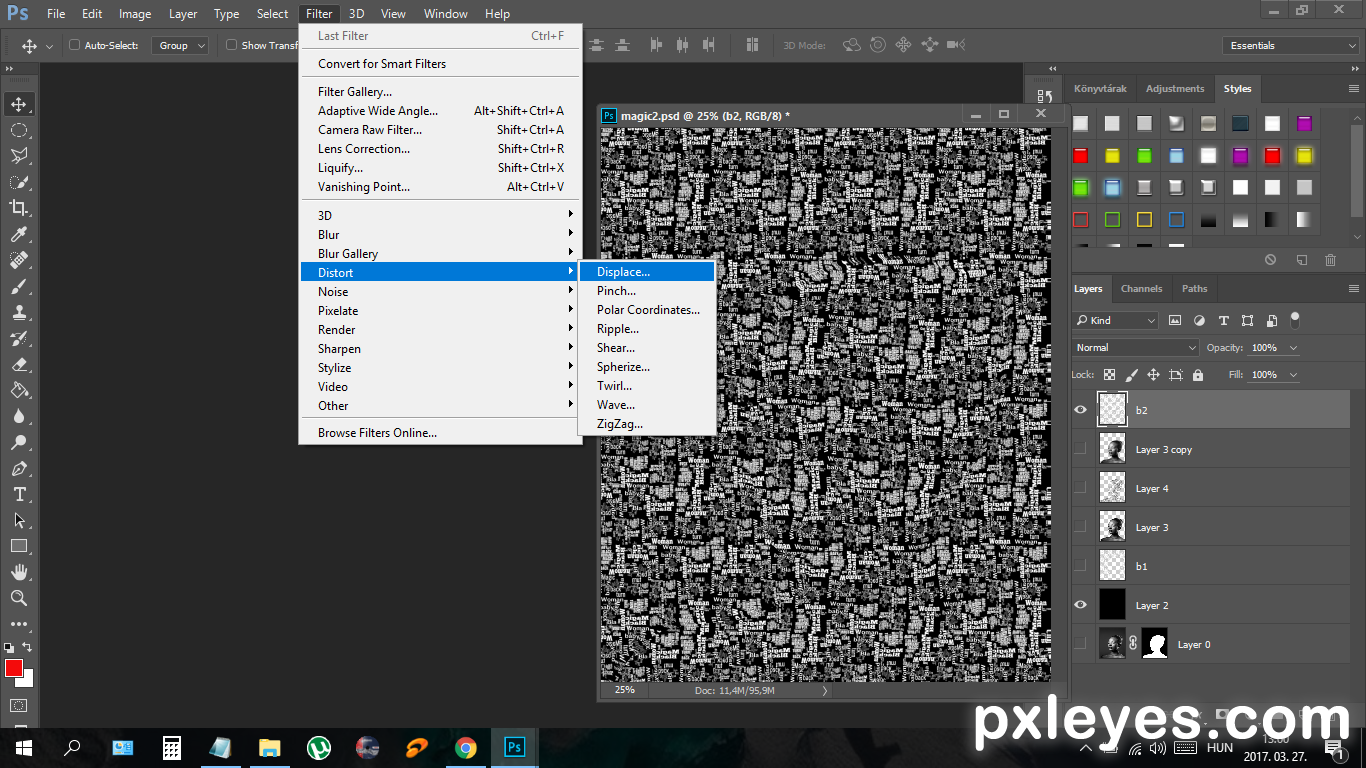Click the Layer 0 layer mask thumbnail

coord(1155,644)
